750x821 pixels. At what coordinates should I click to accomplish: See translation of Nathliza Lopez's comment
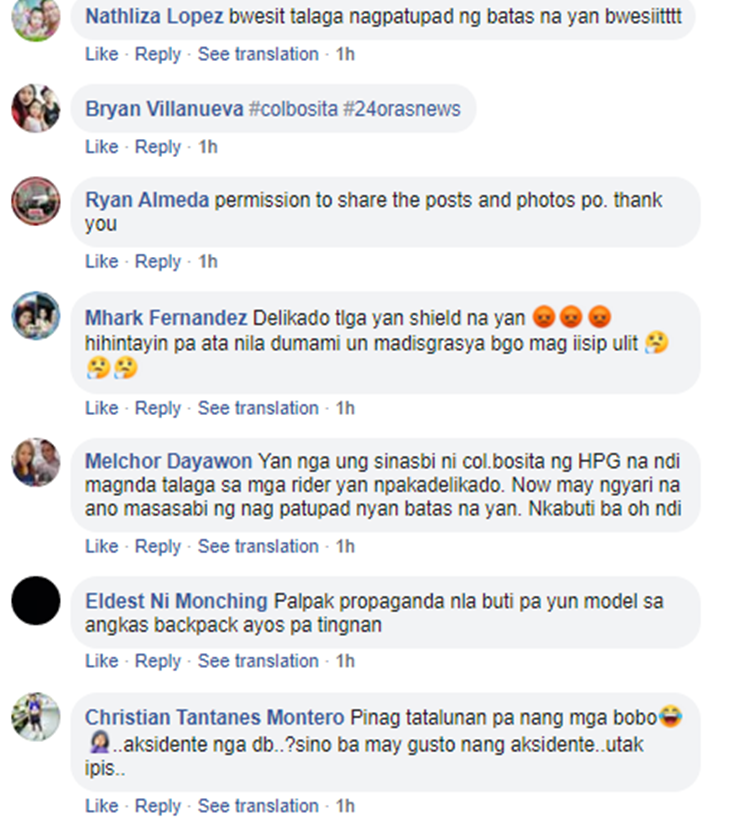(258, 54)
